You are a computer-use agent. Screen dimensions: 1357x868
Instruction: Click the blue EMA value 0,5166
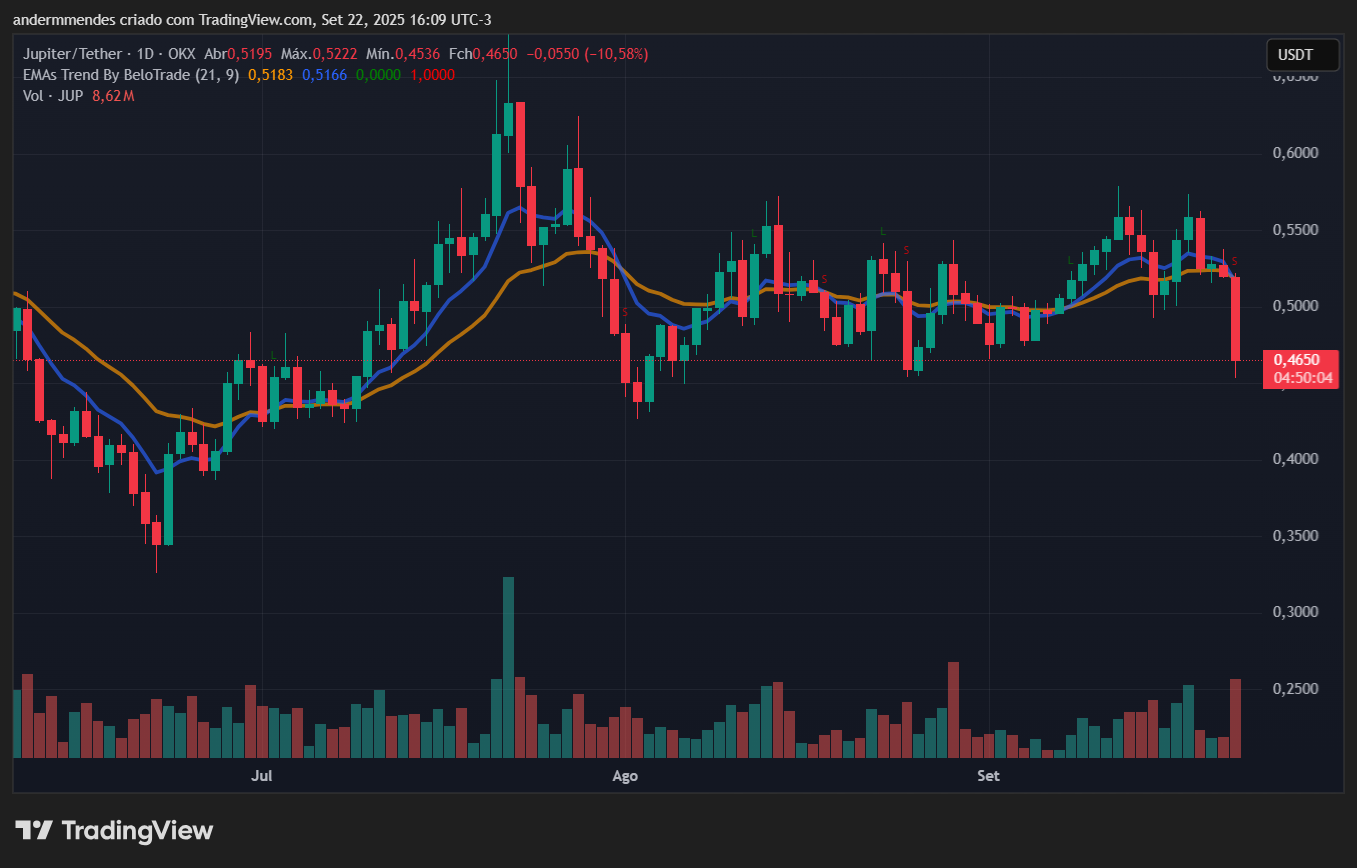[x=324, y=75]
